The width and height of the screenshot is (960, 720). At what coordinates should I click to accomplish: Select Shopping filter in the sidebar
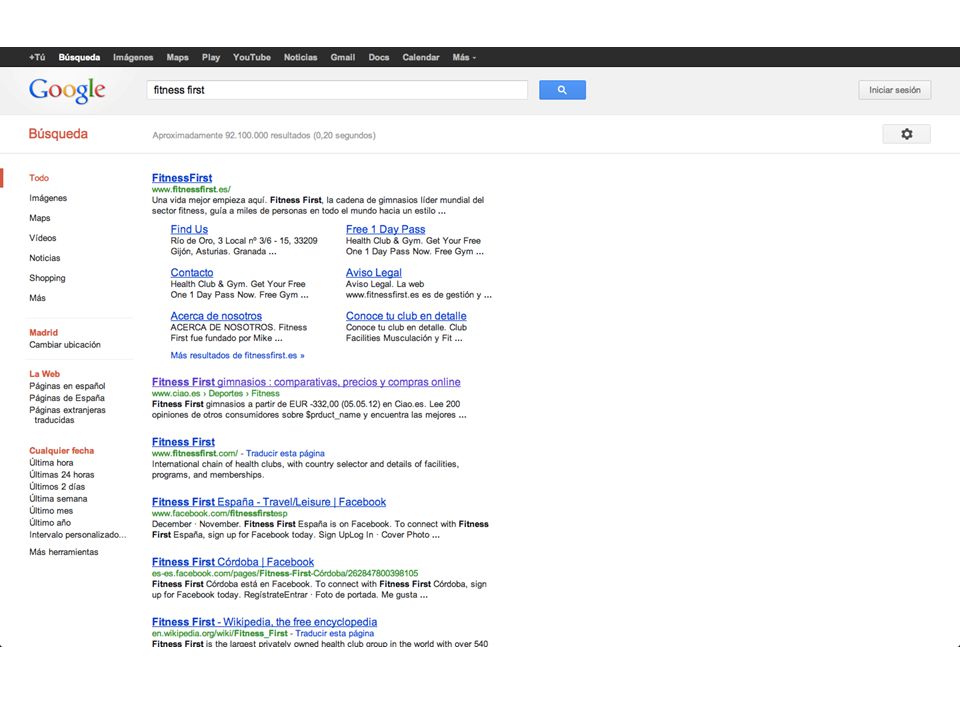click(x=47, y=278)
